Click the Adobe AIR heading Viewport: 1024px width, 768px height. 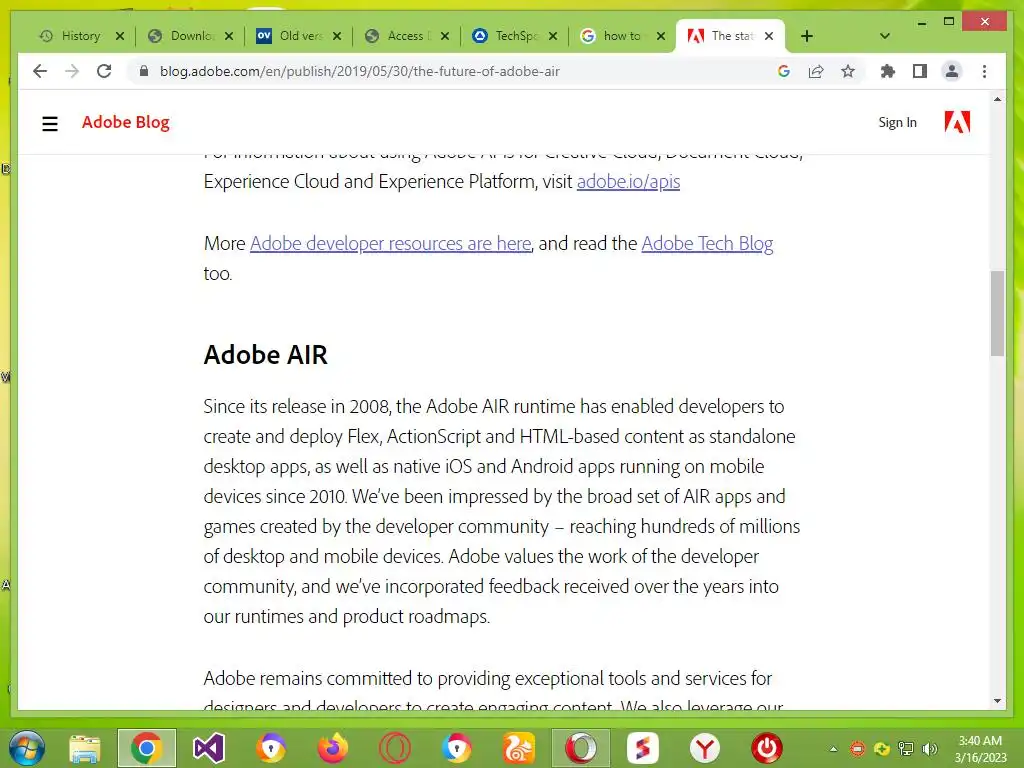click(x=266, y=355)
